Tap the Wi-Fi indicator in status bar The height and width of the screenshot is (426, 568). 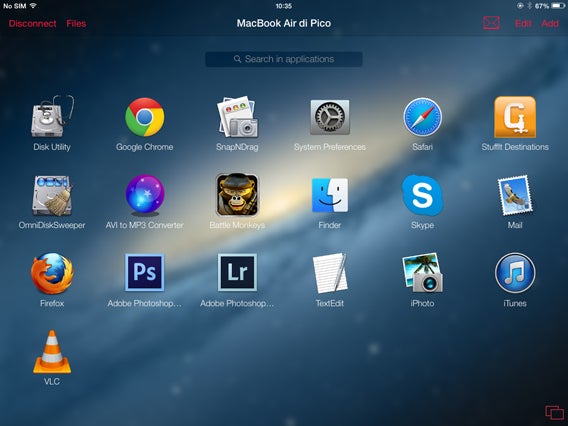33,5
